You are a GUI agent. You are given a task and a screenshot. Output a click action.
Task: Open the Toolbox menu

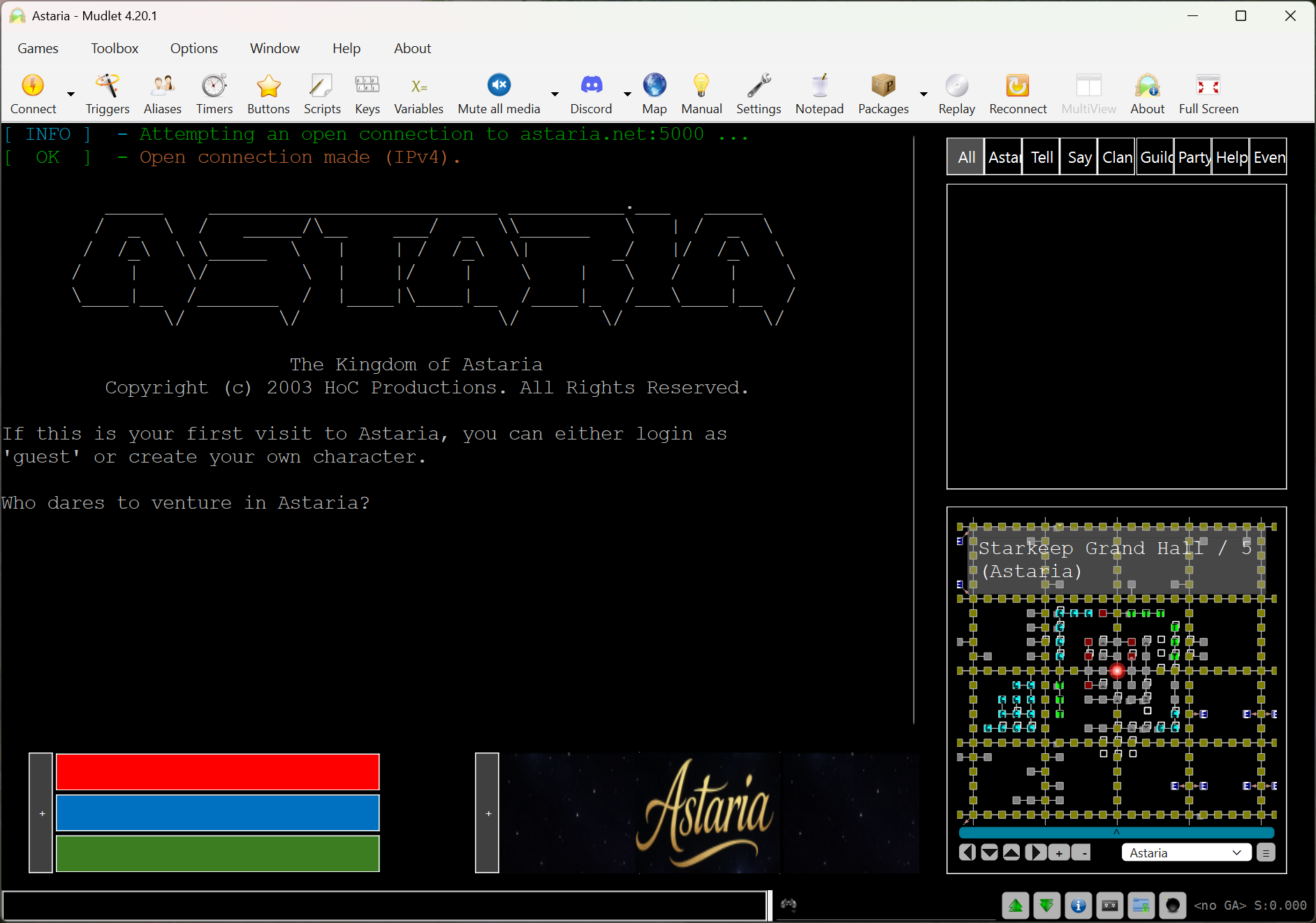tap(115, 48)
